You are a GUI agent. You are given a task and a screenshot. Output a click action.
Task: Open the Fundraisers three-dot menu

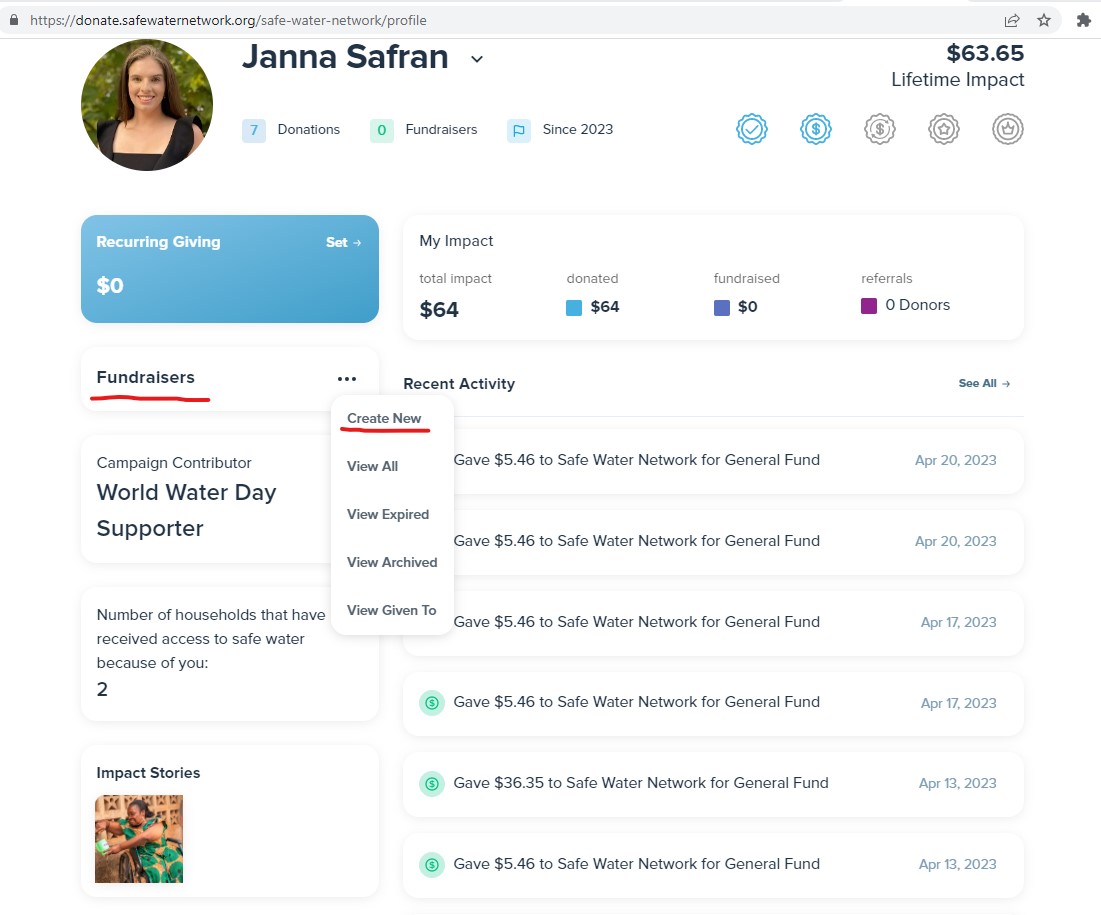click(x=347, y=378)
